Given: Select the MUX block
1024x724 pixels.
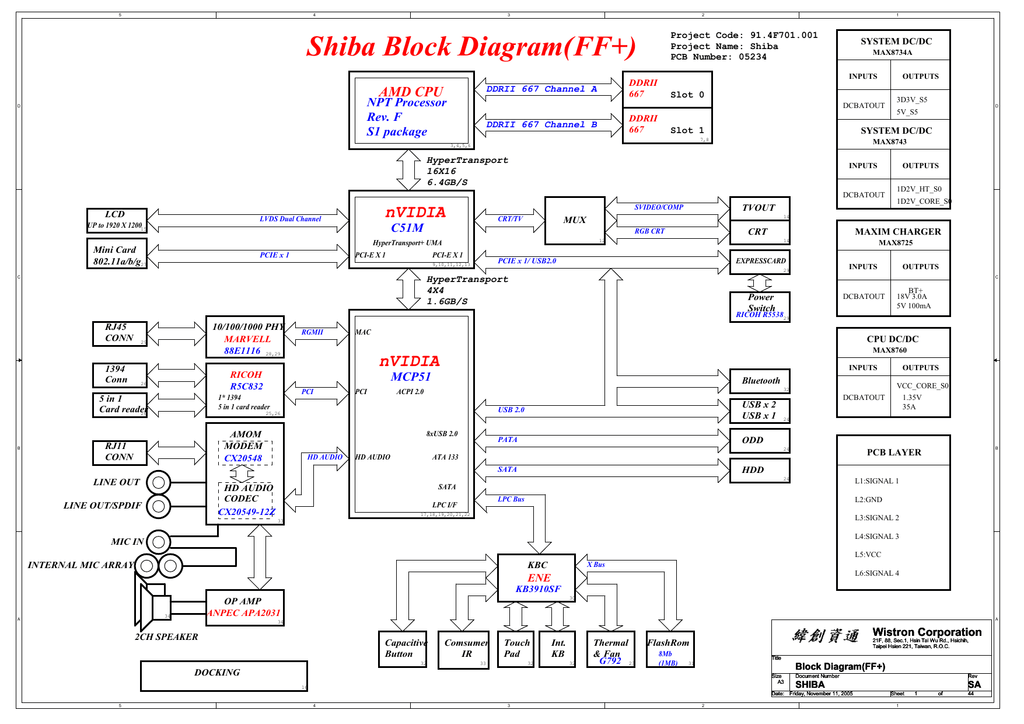Looking at the screenshot, I should (575, 221).
